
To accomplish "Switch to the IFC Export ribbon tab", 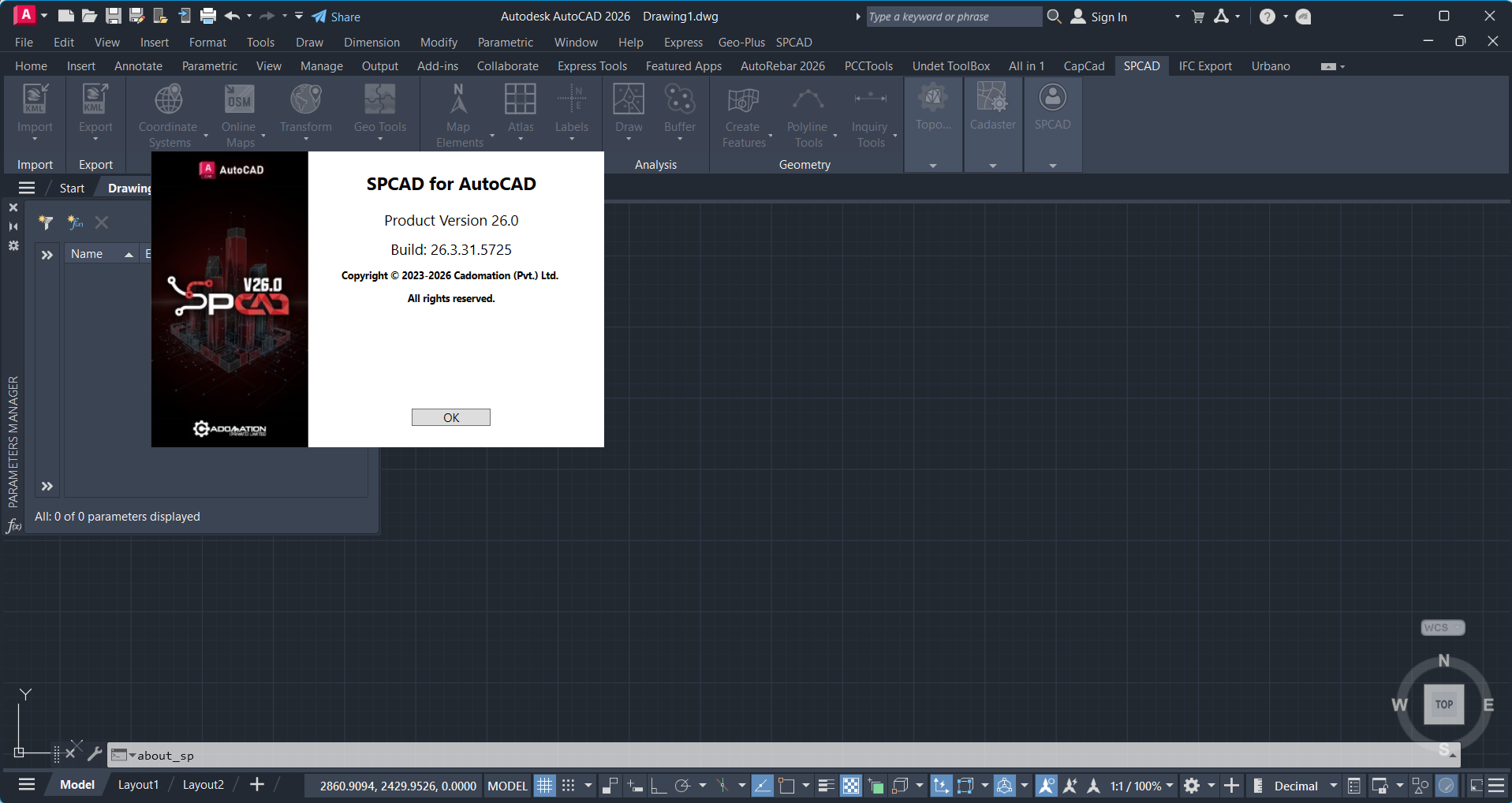I will (1205, 66).
